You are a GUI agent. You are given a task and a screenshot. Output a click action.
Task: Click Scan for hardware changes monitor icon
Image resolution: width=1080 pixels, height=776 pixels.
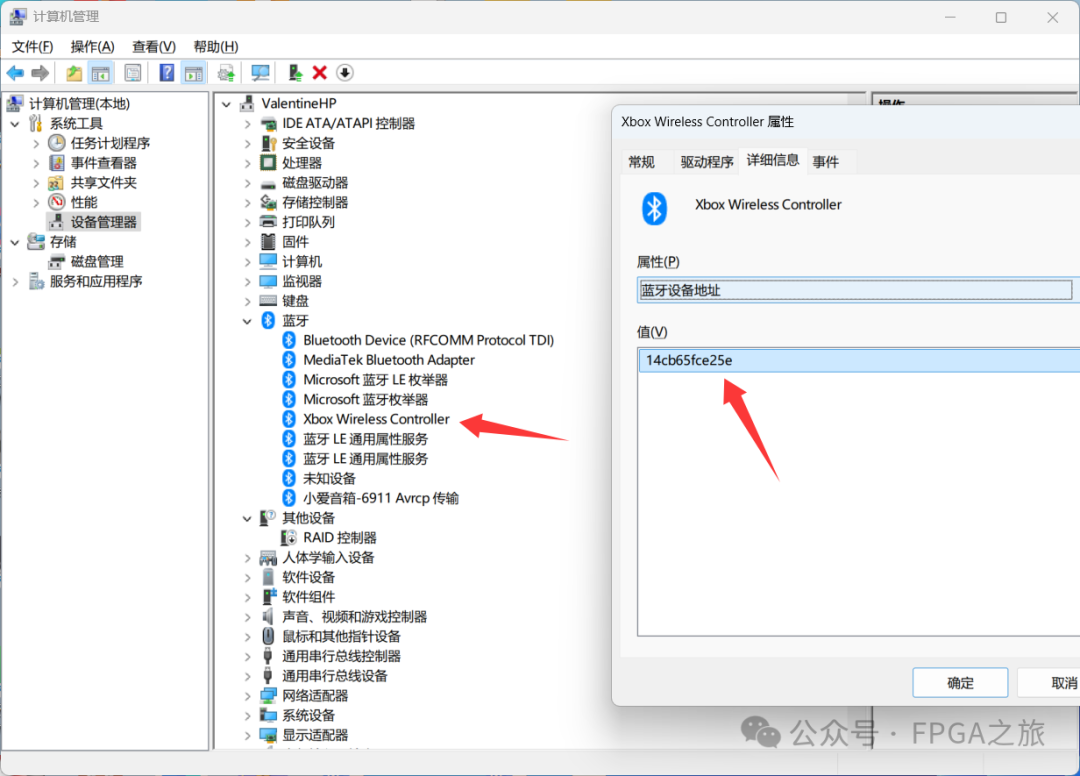click(x=260, y=73)
